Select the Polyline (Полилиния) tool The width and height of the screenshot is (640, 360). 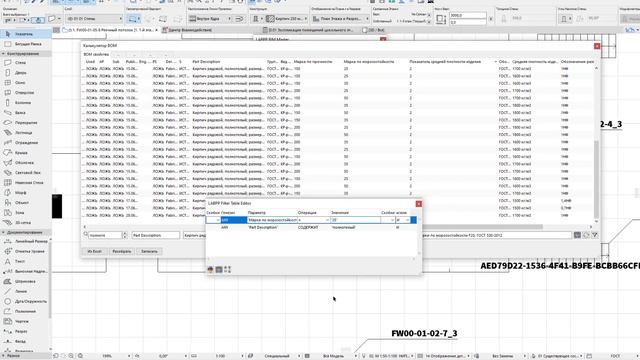24,311
